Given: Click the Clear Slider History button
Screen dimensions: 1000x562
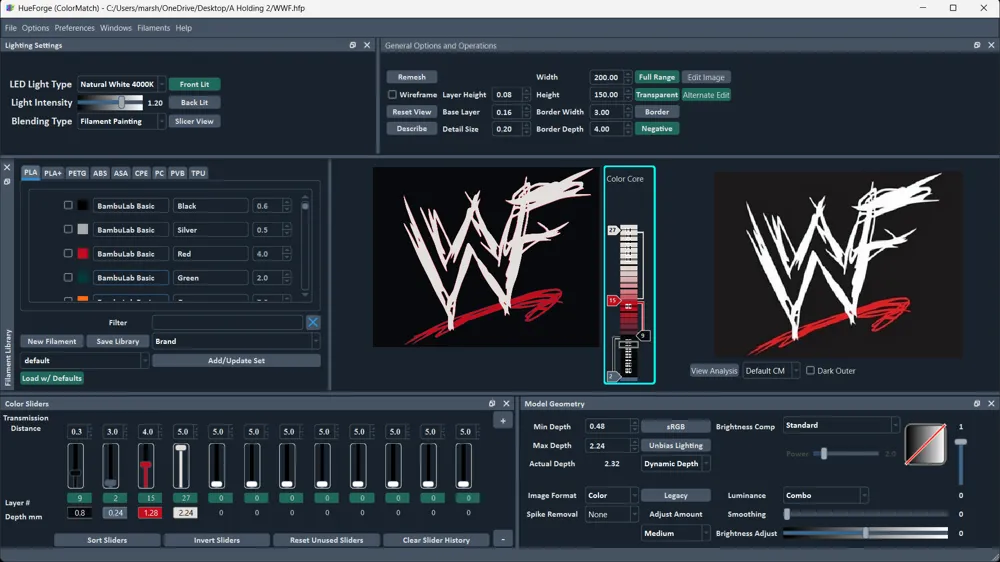Looking at the screenshot, I should (436, 540).
